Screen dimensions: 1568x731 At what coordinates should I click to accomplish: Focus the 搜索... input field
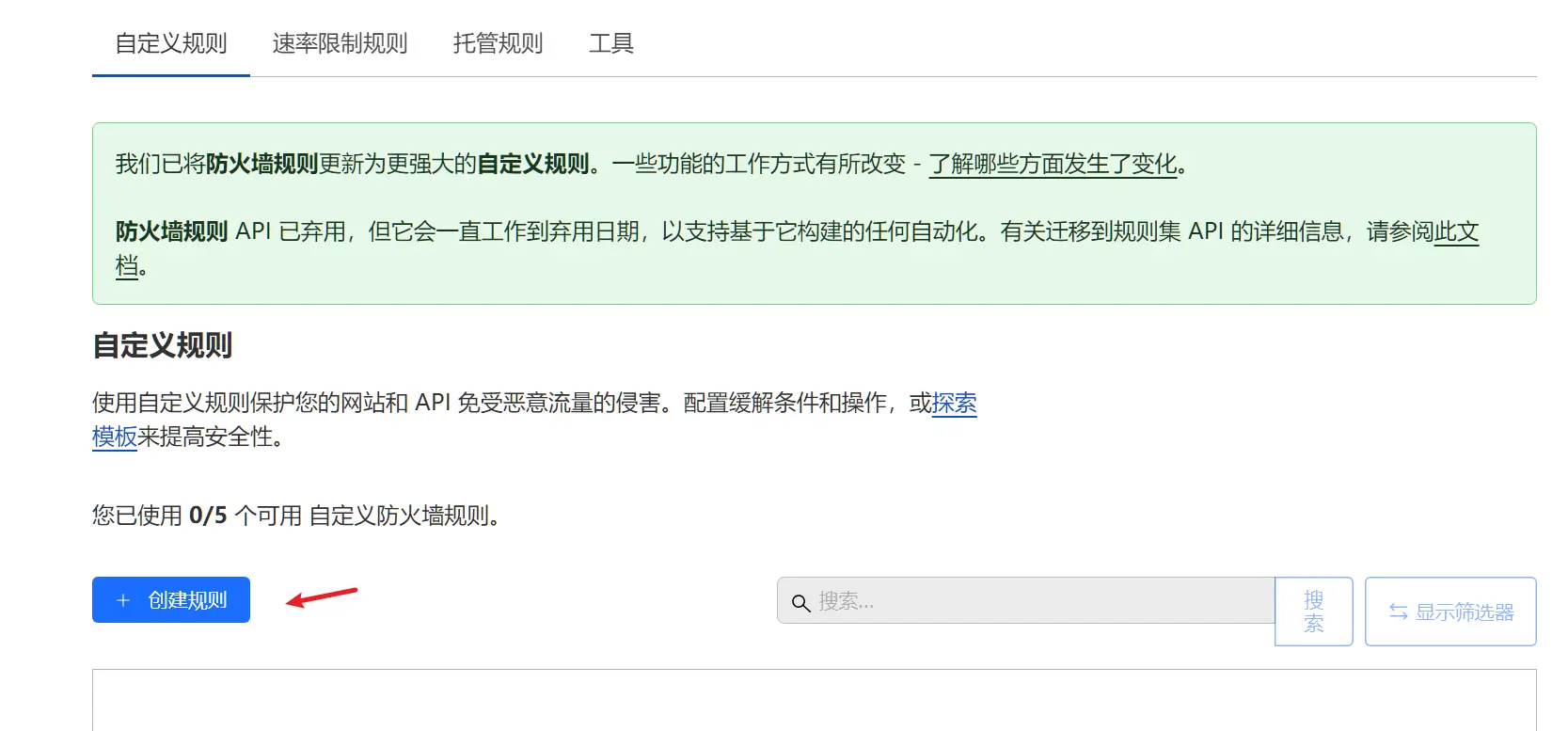click(x=1035, y=601)
